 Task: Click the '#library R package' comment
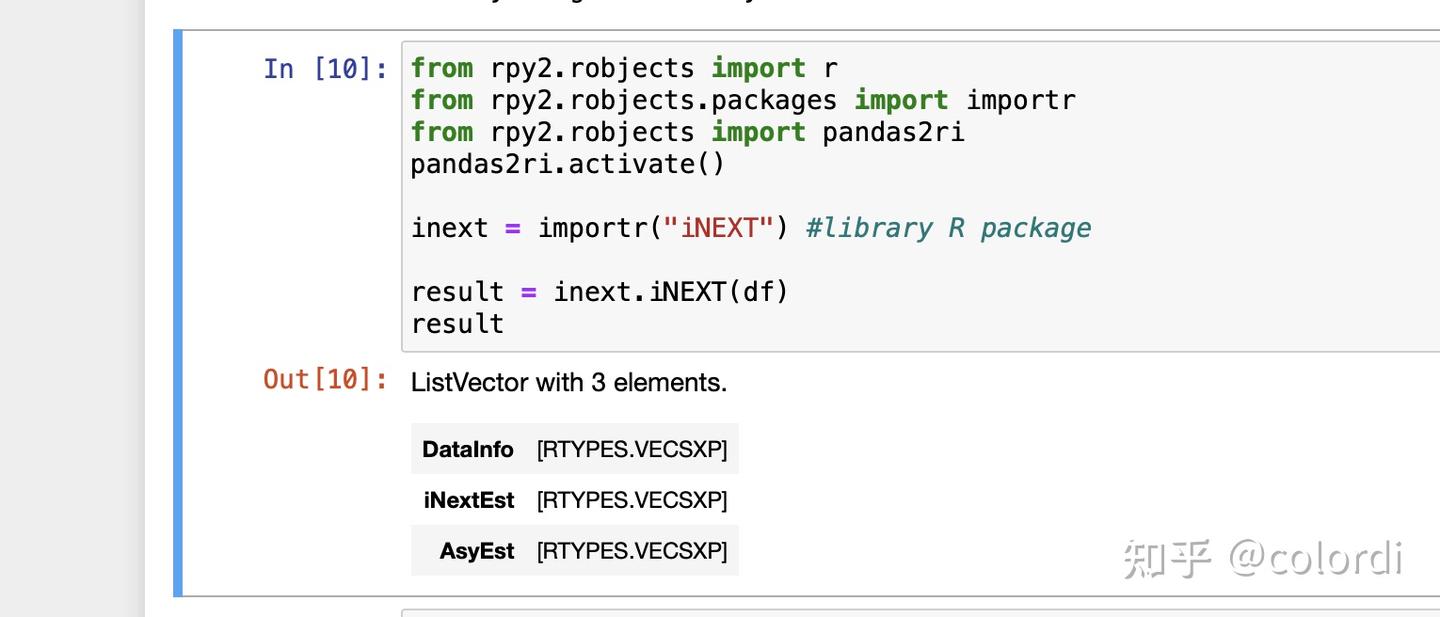tap(948, 228)
